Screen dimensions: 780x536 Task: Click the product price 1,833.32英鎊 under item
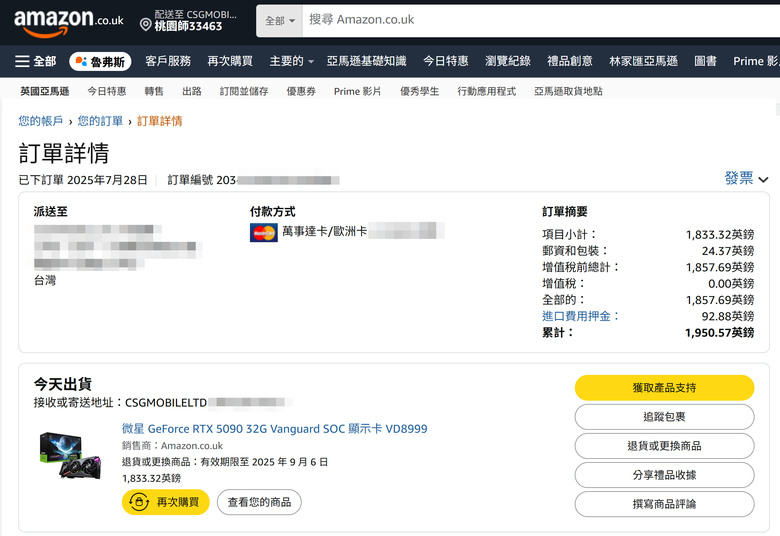(x=152, y=478)
